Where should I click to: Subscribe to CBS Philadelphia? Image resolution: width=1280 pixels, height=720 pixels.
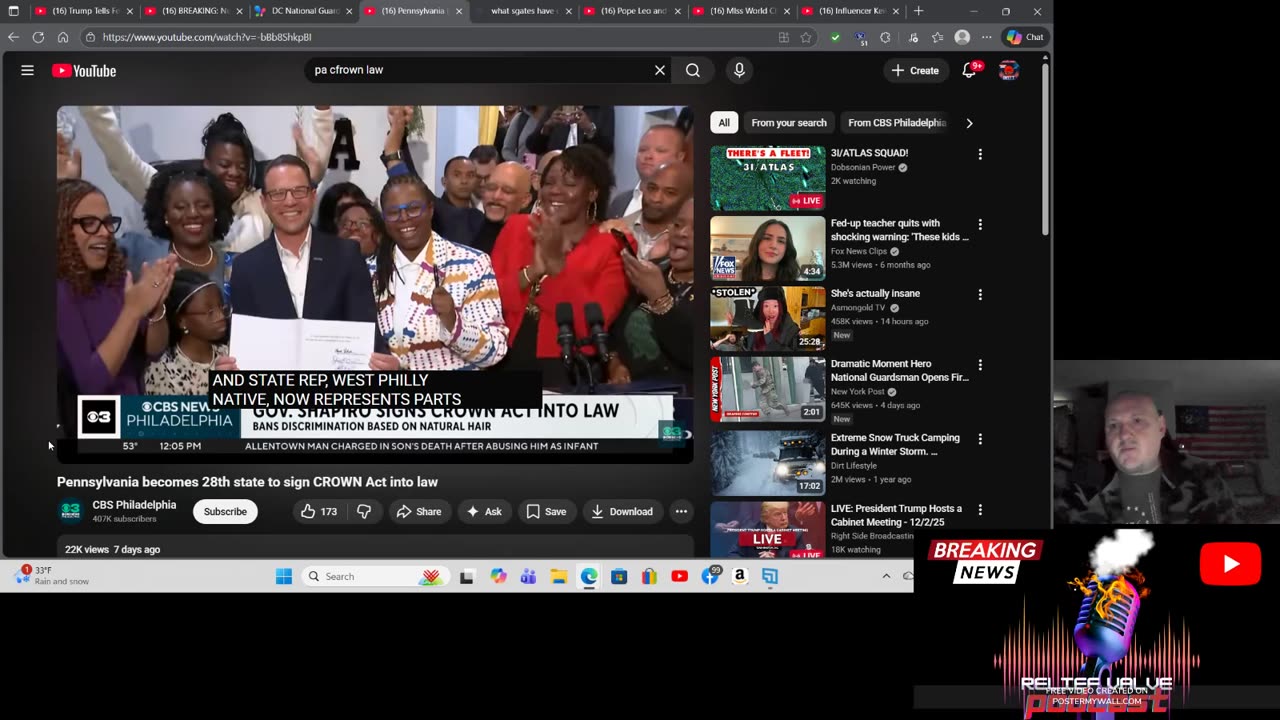[225, 511]
